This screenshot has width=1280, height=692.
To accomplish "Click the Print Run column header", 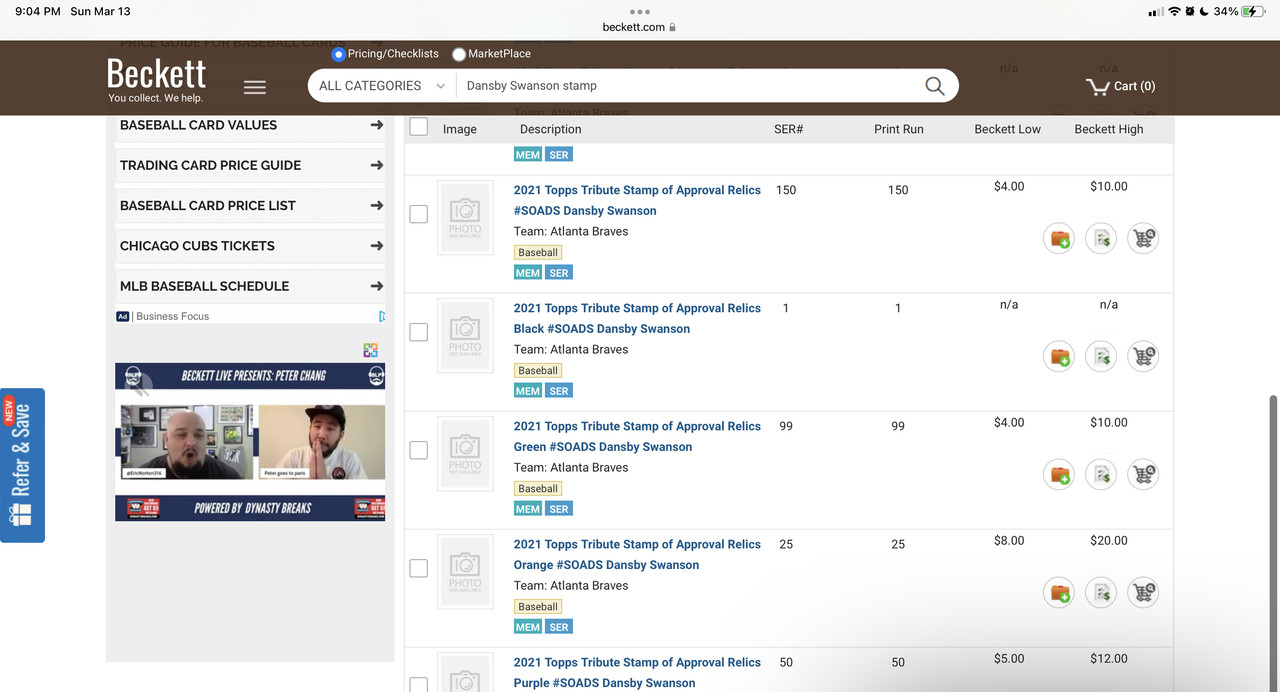I will click(898, 129).
